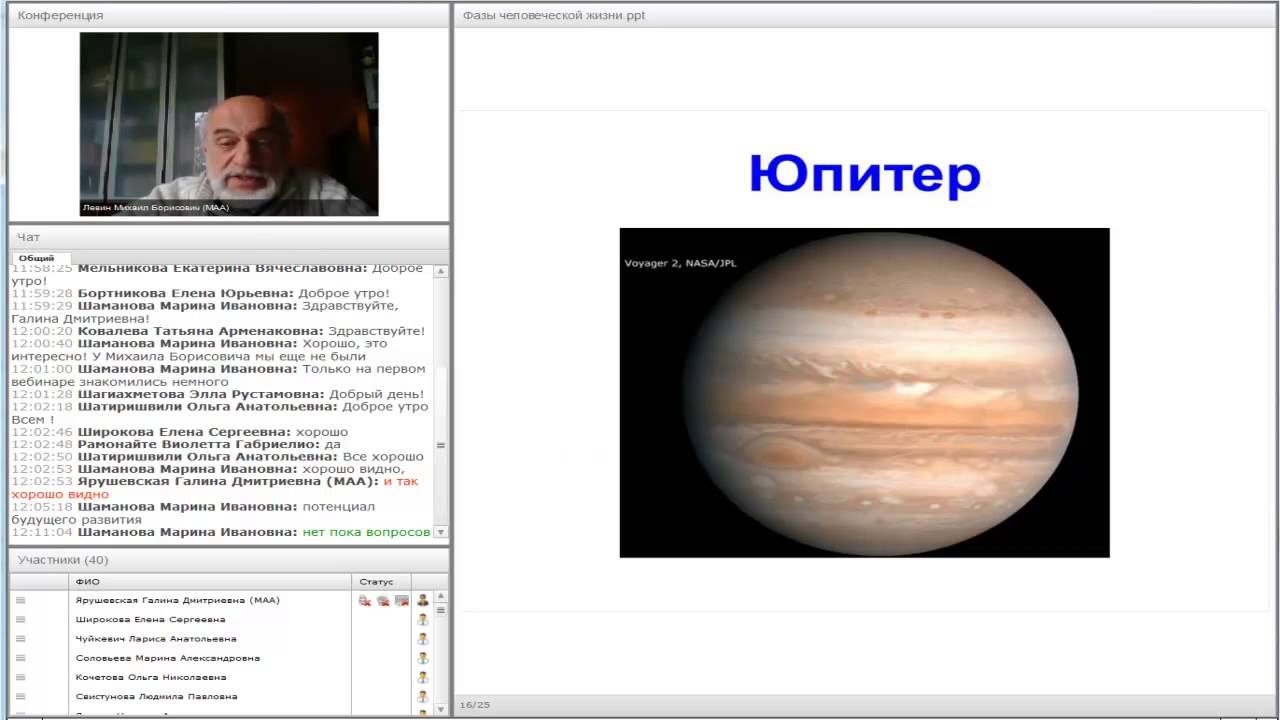Click chat scrollbar down arrow
This screenshot has height=720, width=1280.
click(441, 533)
